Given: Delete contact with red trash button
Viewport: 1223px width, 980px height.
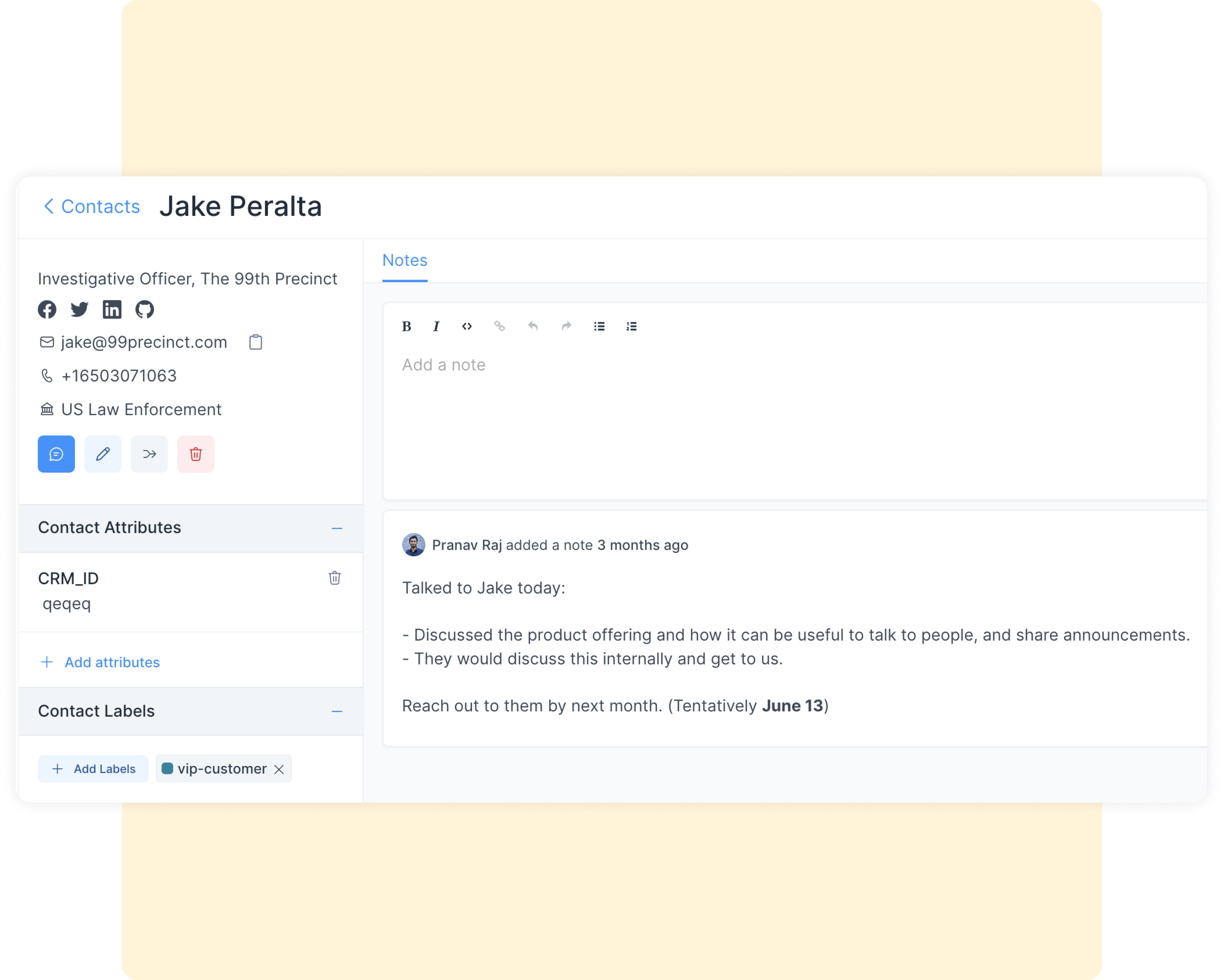Looking at the screenshot, I should (196, 454).
